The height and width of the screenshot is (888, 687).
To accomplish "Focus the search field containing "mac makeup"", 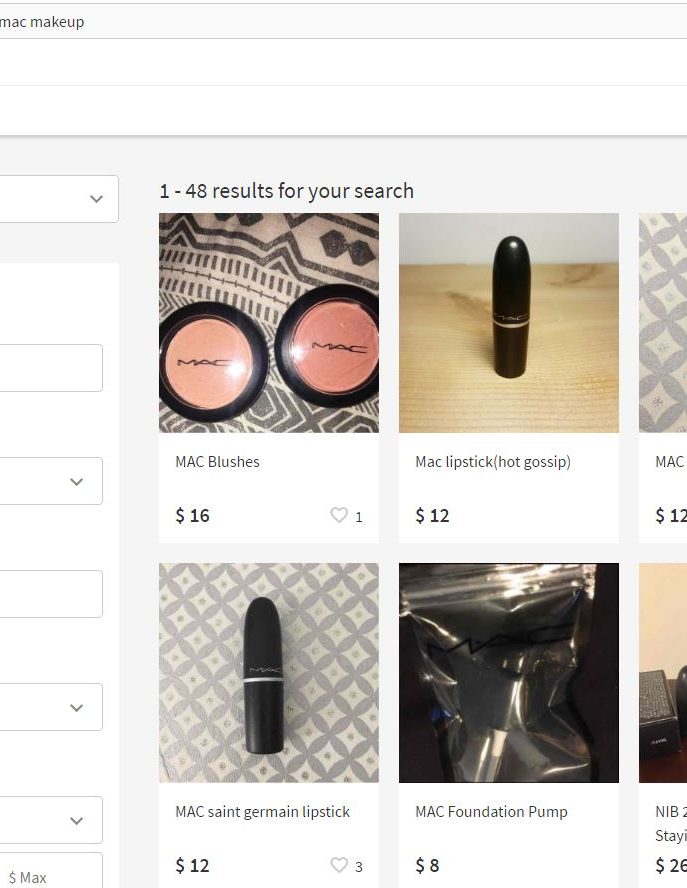I will 300,22.
